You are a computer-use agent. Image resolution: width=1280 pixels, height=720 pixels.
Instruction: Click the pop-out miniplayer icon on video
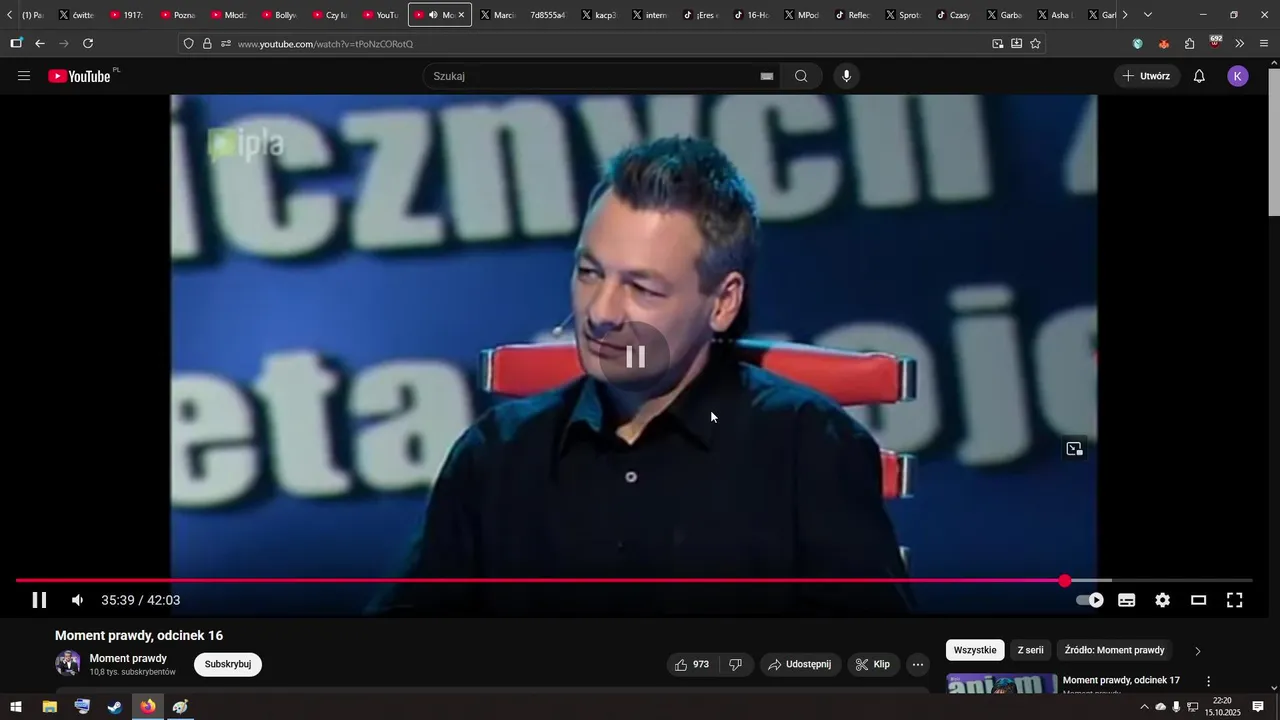click(1075, 449)
